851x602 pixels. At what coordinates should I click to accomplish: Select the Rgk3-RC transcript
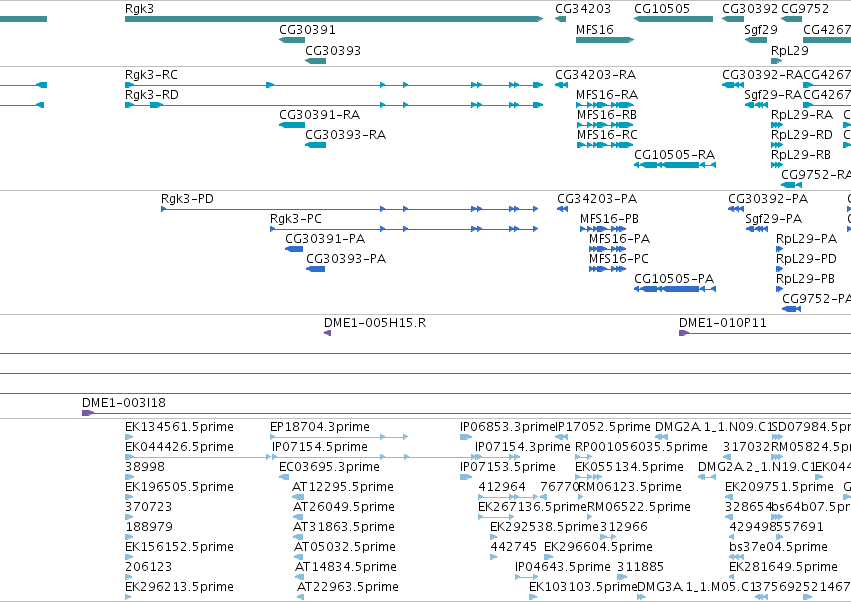pos(334,85)
